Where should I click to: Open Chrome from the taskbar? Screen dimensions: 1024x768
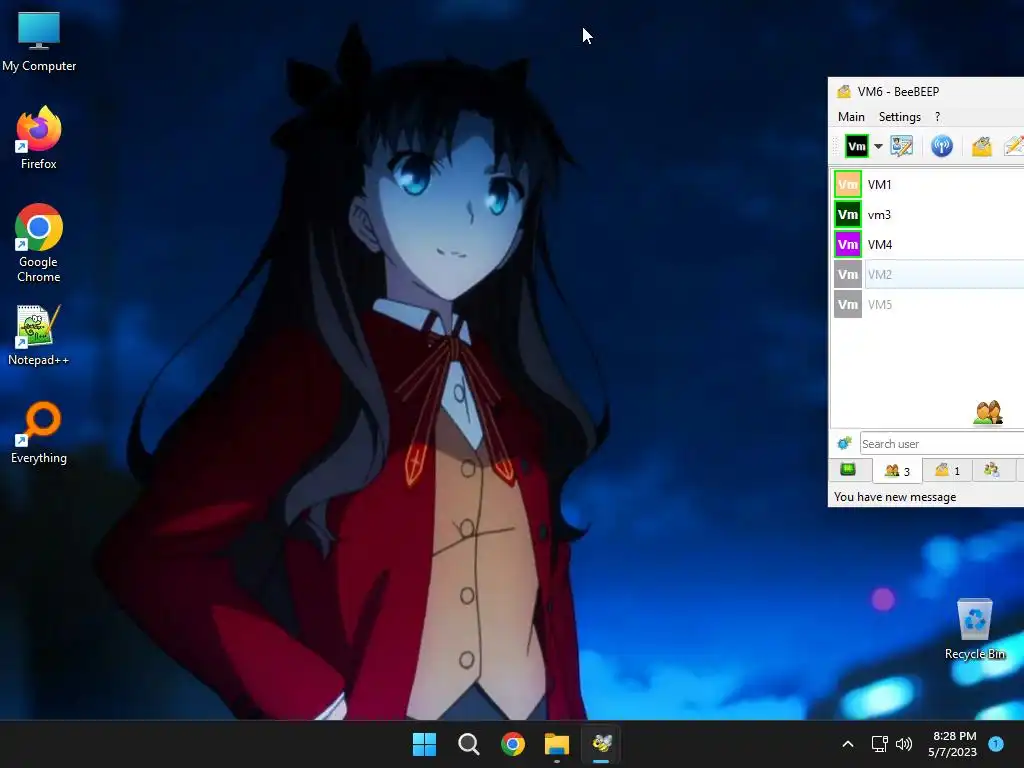click(x=513, y=744)
